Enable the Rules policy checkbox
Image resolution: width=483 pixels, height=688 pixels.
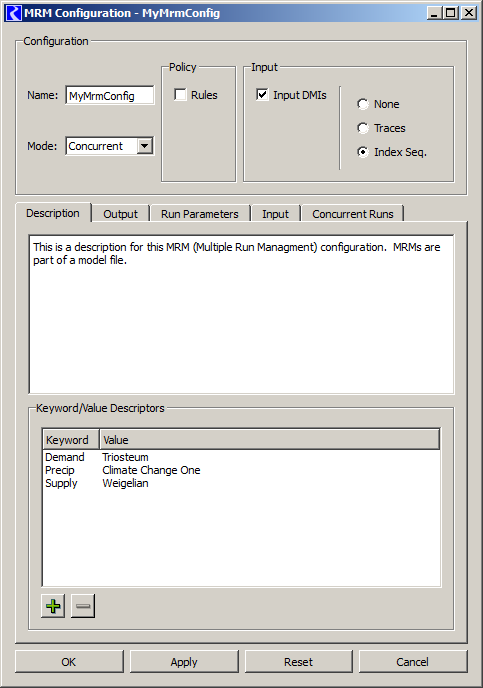coord(180,95)
